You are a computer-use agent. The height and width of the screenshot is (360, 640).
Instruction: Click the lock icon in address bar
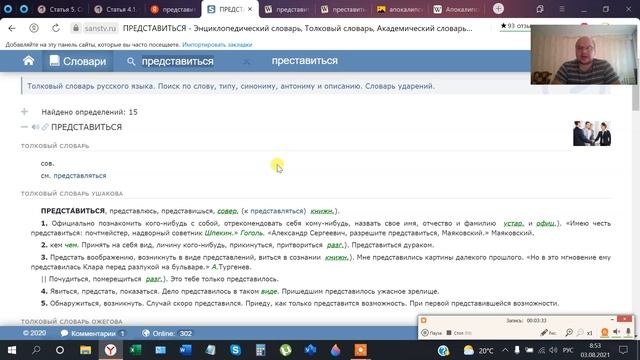click(x=76, y=28)
